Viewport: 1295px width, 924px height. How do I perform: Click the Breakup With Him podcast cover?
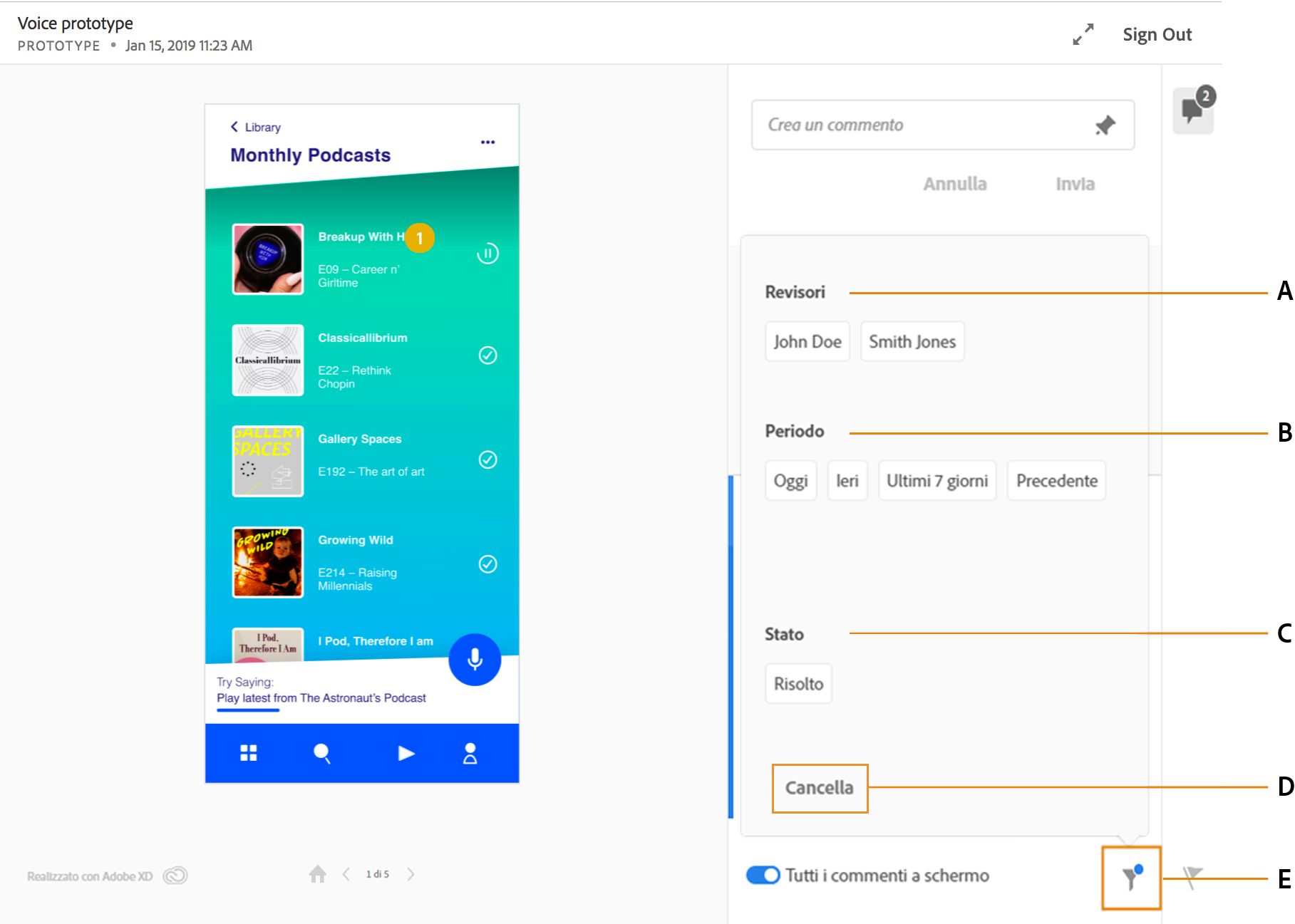[268, 259]
